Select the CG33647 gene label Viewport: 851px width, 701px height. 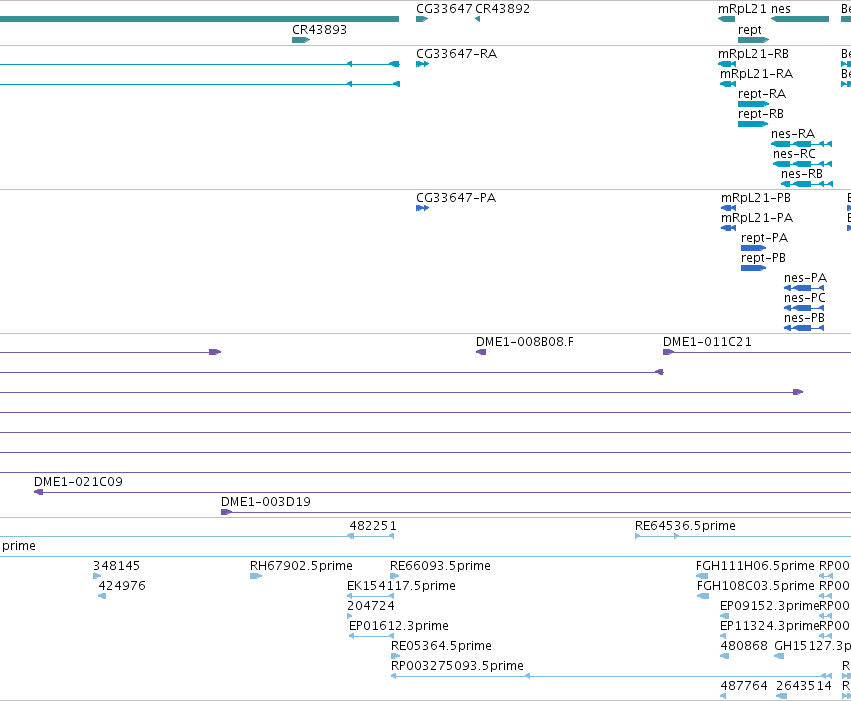click(444, 9)
